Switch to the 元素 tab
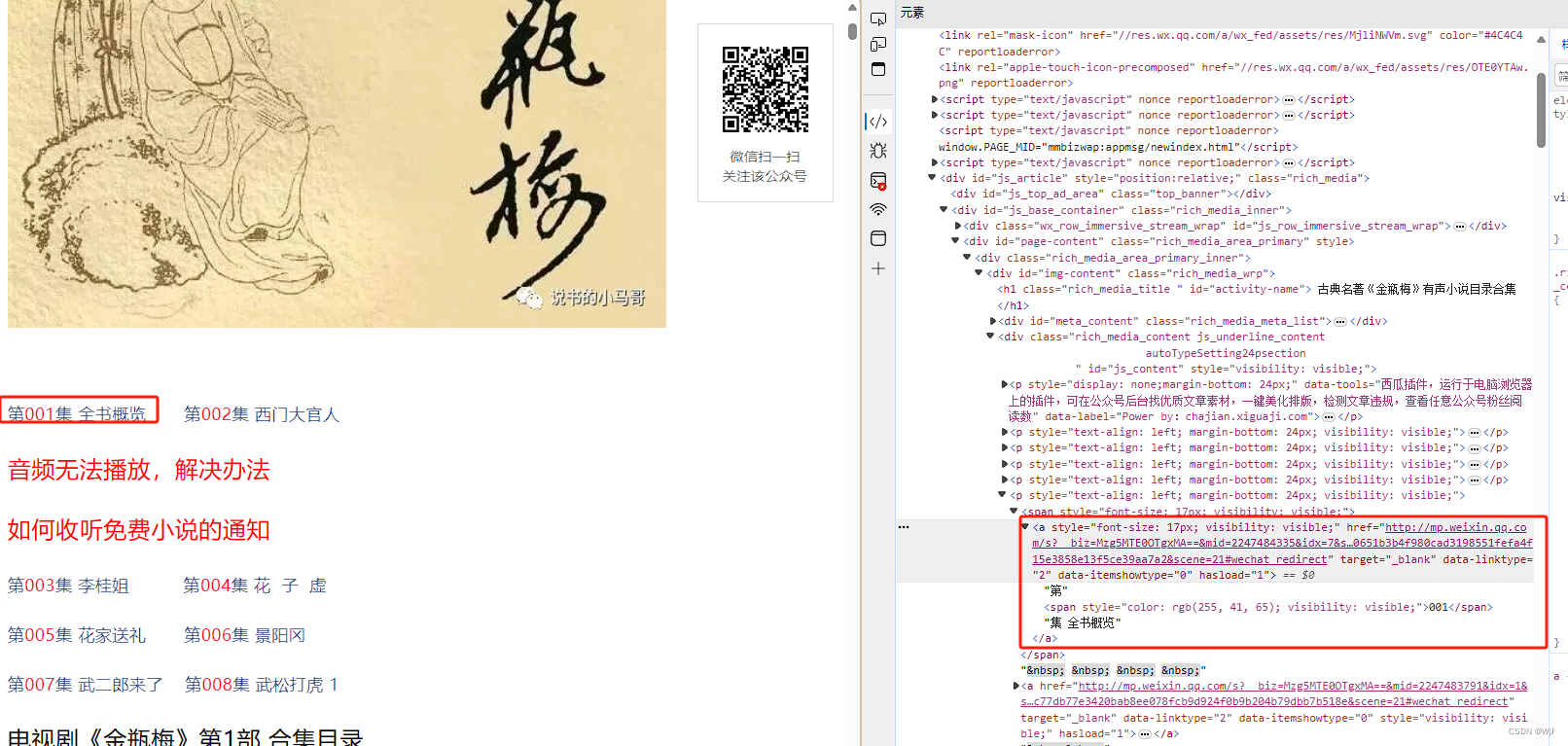 coord(912,13)
